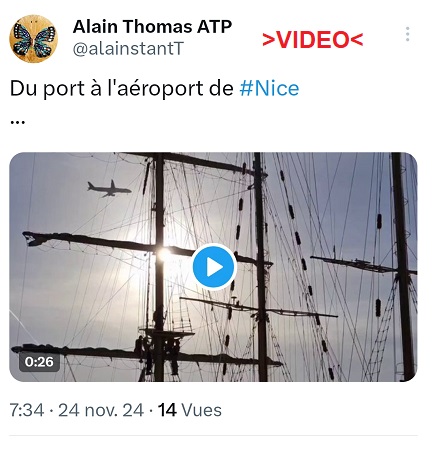
Task: Open the butterfly profile avatar
Action: 33,39
